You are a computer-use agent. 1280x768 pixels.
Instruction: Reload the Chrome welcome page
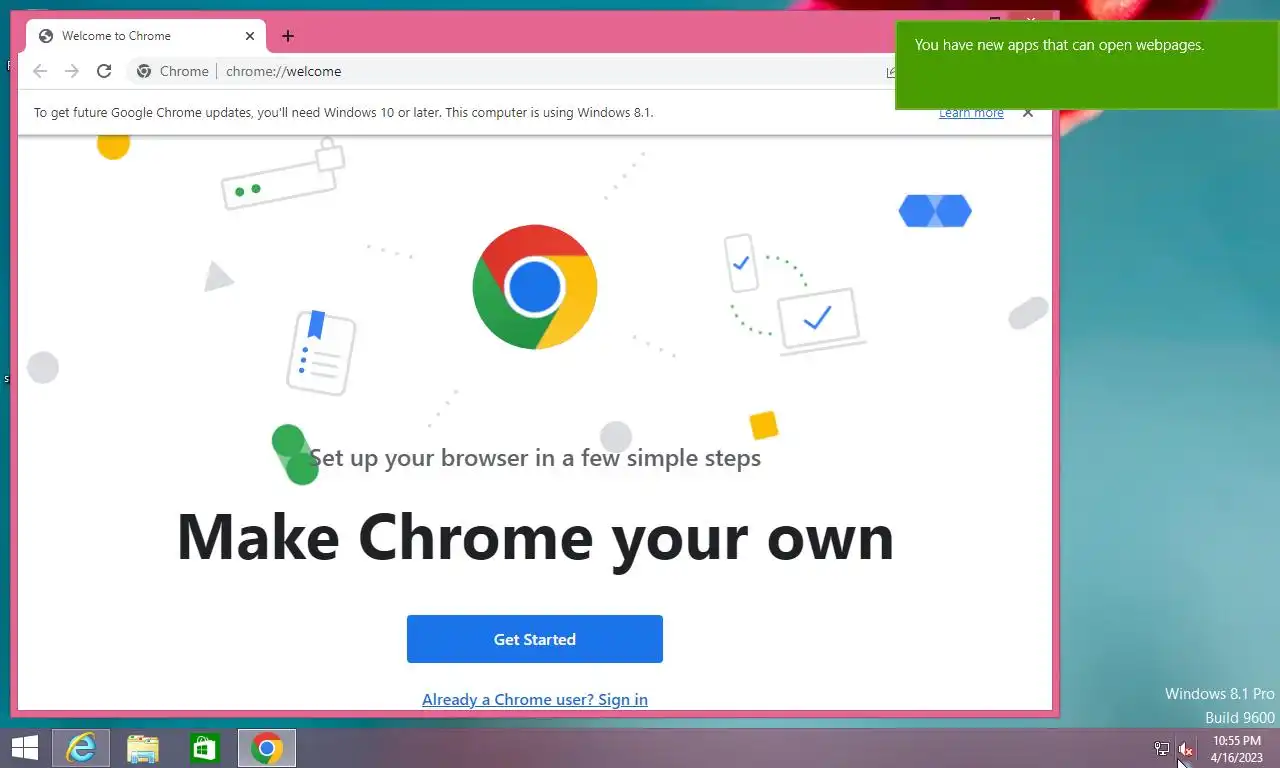[x=104, y=71]
